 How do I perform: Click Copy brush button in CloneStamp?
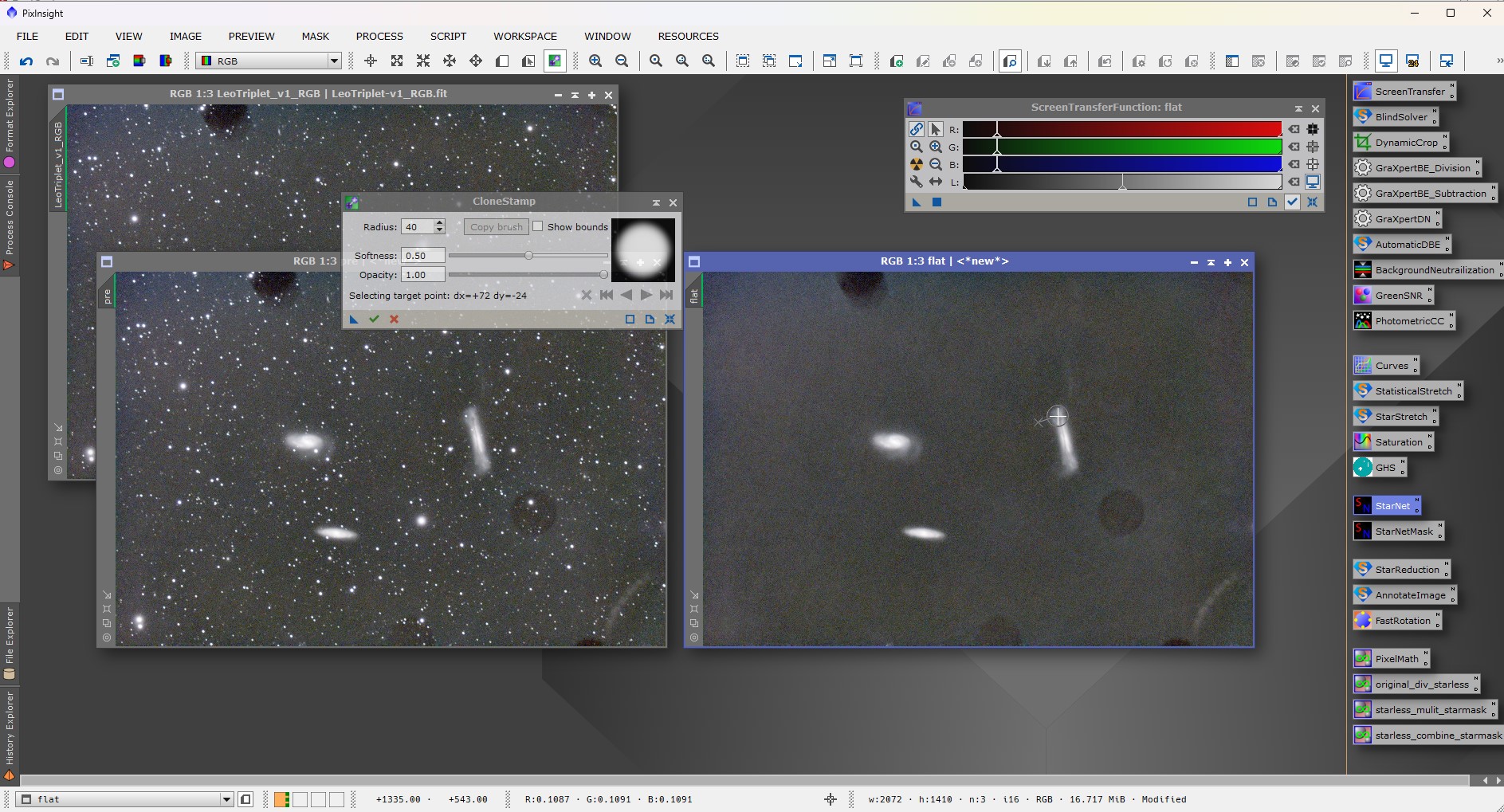[497, 227]
